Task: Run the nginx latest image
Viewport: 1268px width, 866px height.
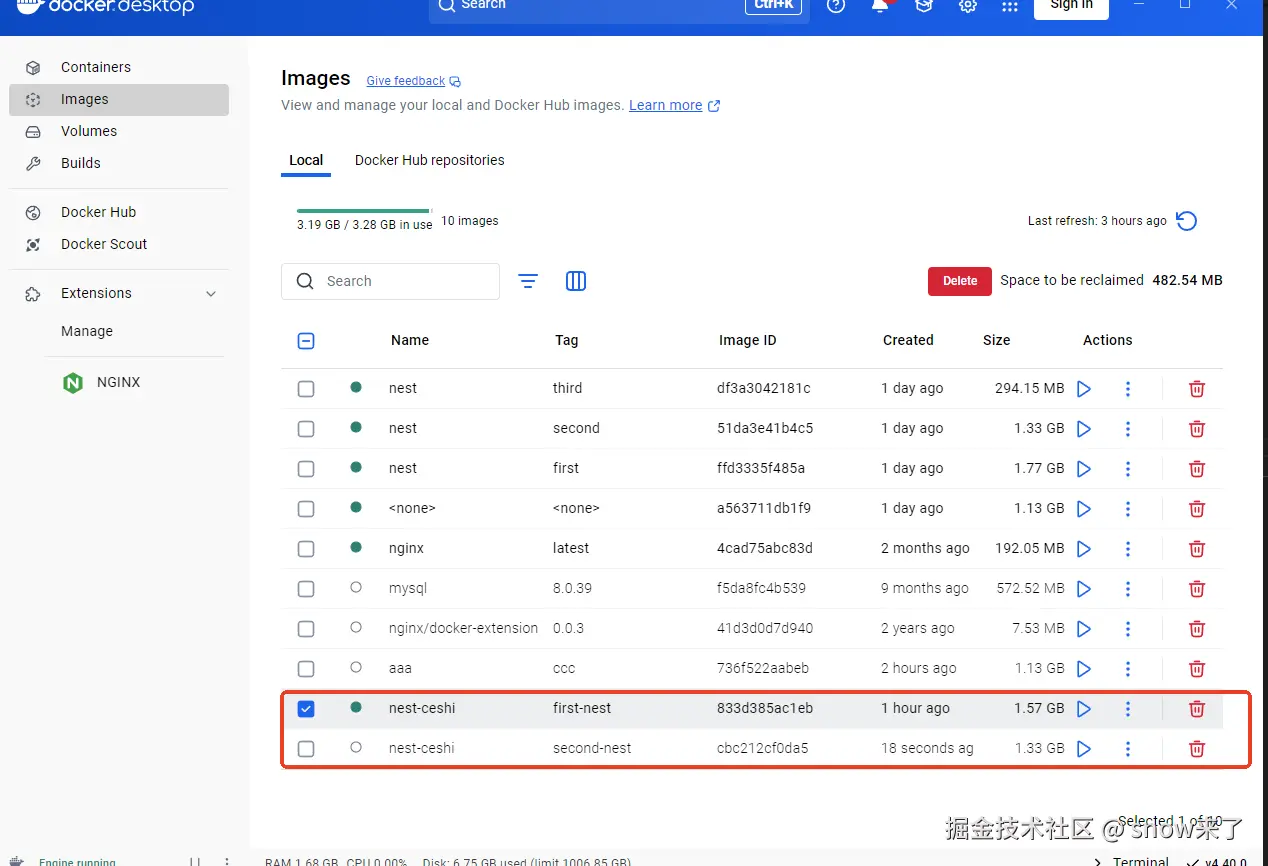Action: click(1083, 549)
